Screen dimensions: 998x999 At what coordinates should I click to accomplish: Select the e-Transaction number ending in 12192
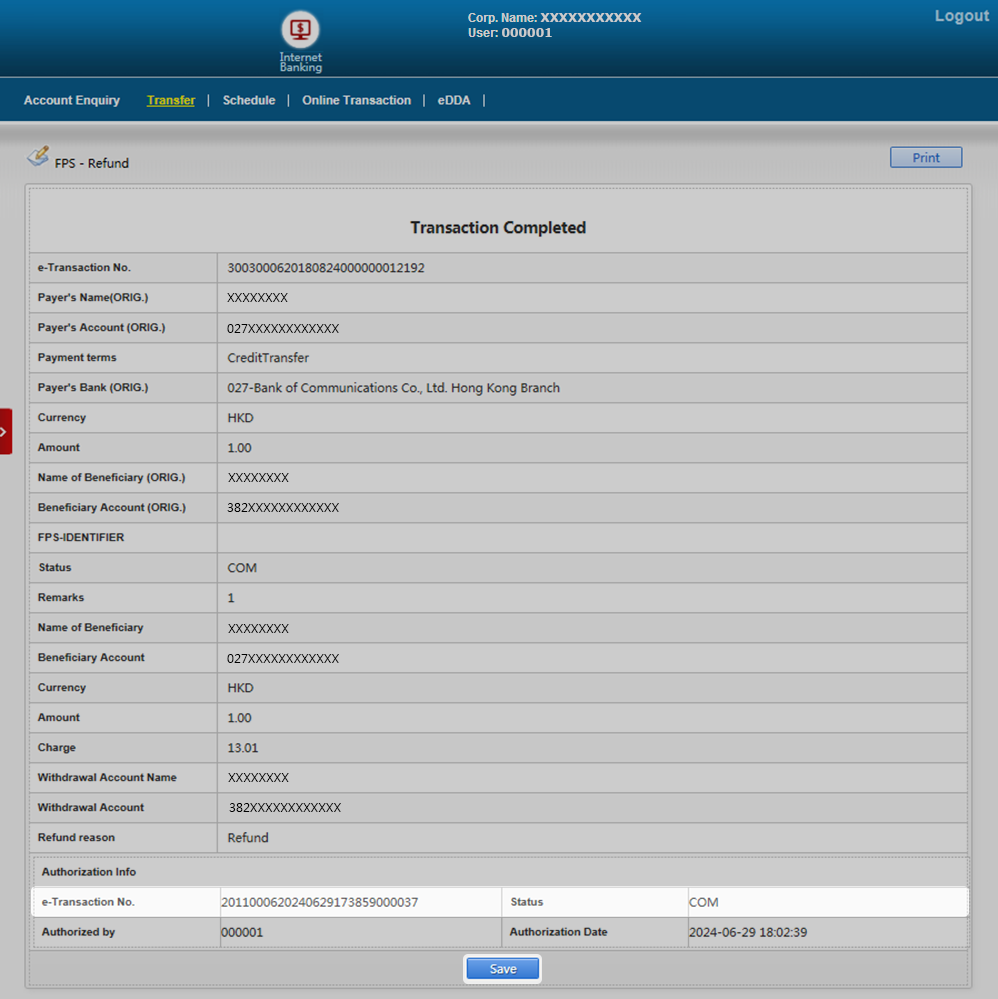(326, 268)
